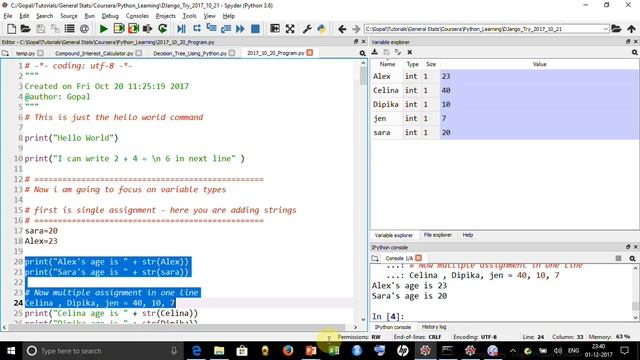Expand working directory path dropdown
This screenshot has width=640, height=360.
(605, 29)
